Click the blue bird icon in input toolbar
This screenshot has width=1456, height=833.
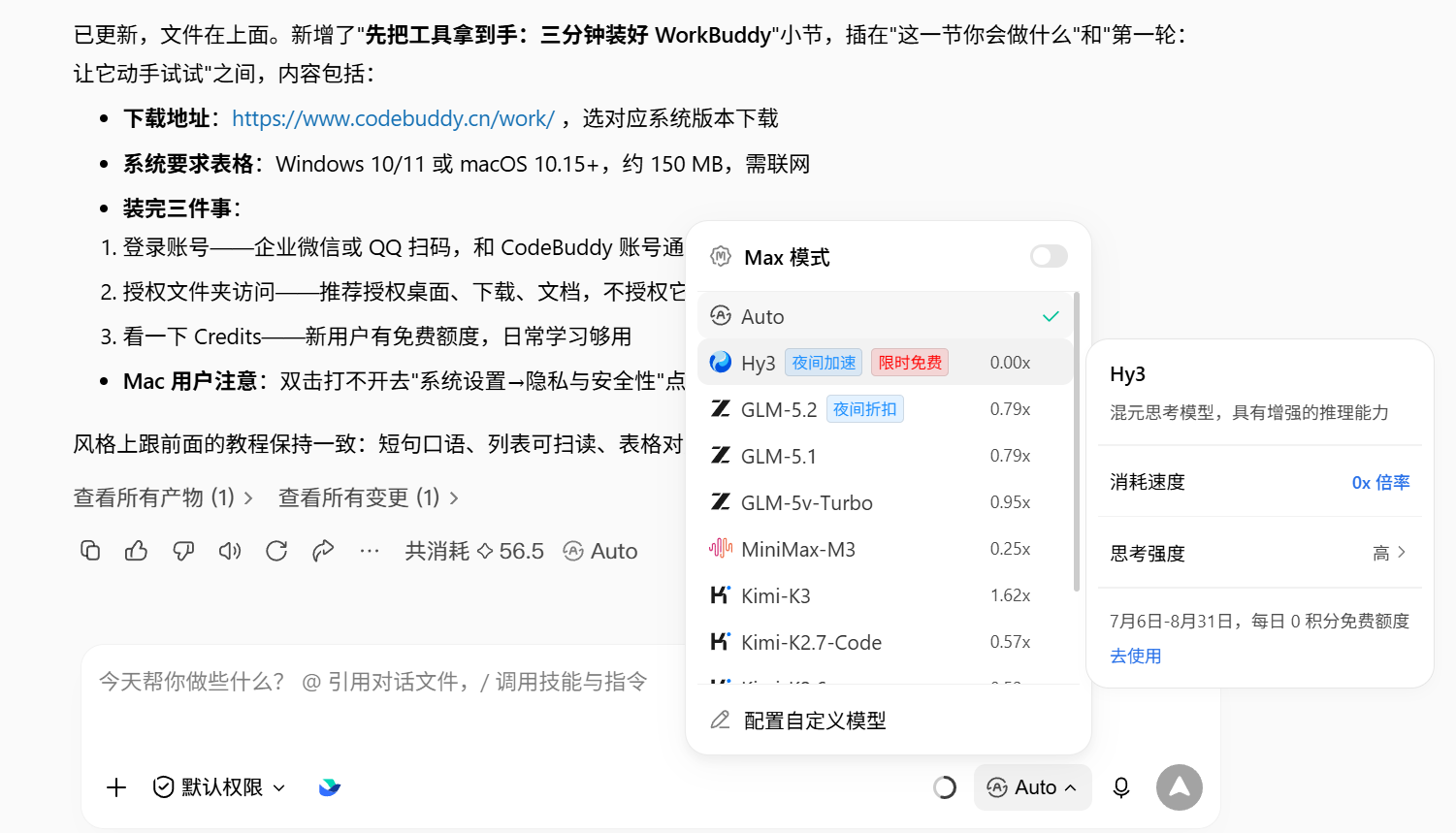pyautogui.click(x=330, y=787)
